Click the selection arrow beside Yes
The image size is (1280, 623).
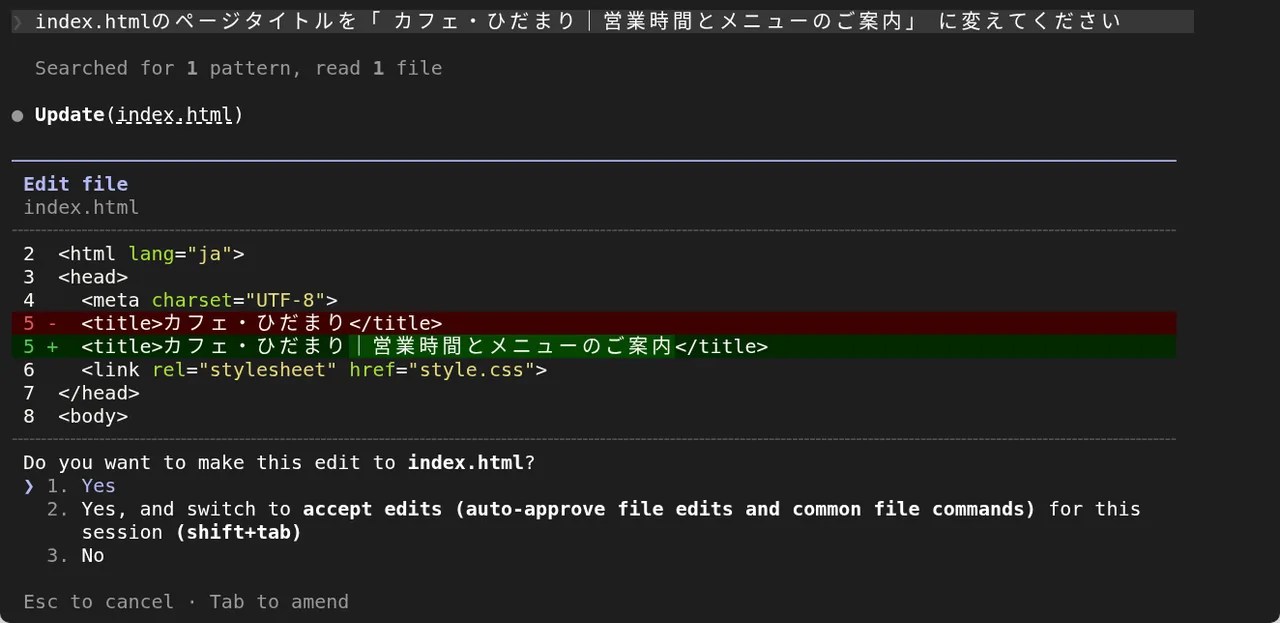tap(29, 486)
